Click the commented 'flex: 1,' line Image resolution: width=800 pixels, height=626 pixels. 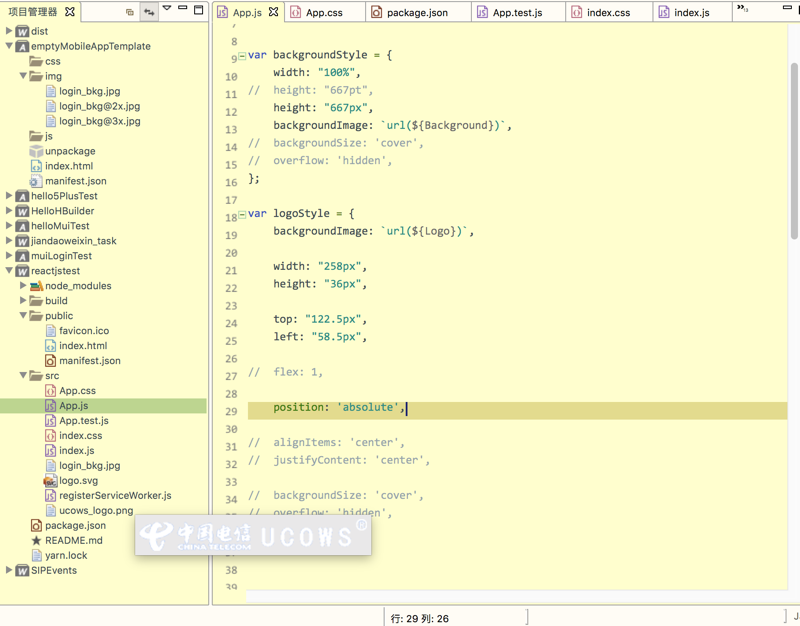(x=286, y=372)
